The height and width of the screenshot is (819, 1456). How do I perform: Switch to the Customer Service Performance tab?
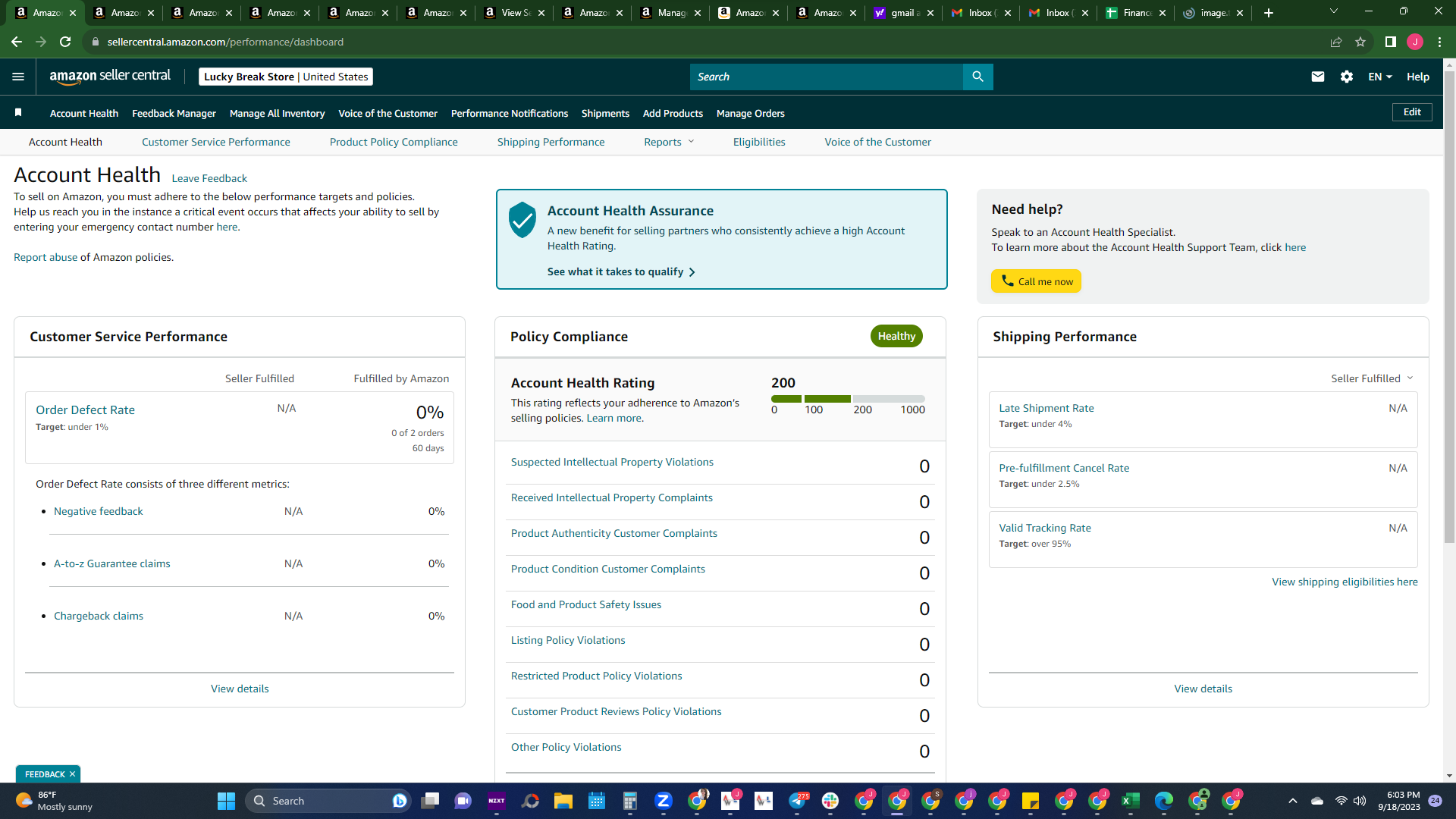click(x=216, y=142)
